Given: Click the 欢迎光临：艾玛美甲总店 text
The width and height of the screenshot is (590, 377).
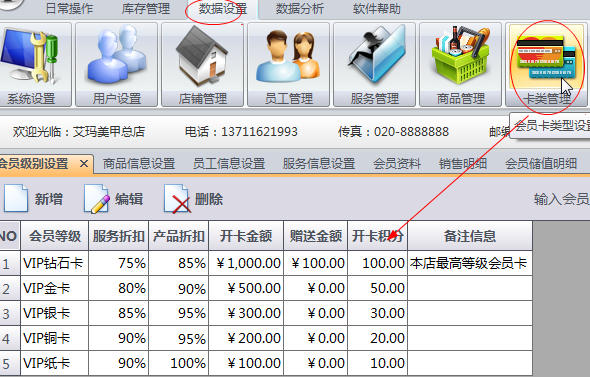Looking at the screenshot, I should 79,132.
